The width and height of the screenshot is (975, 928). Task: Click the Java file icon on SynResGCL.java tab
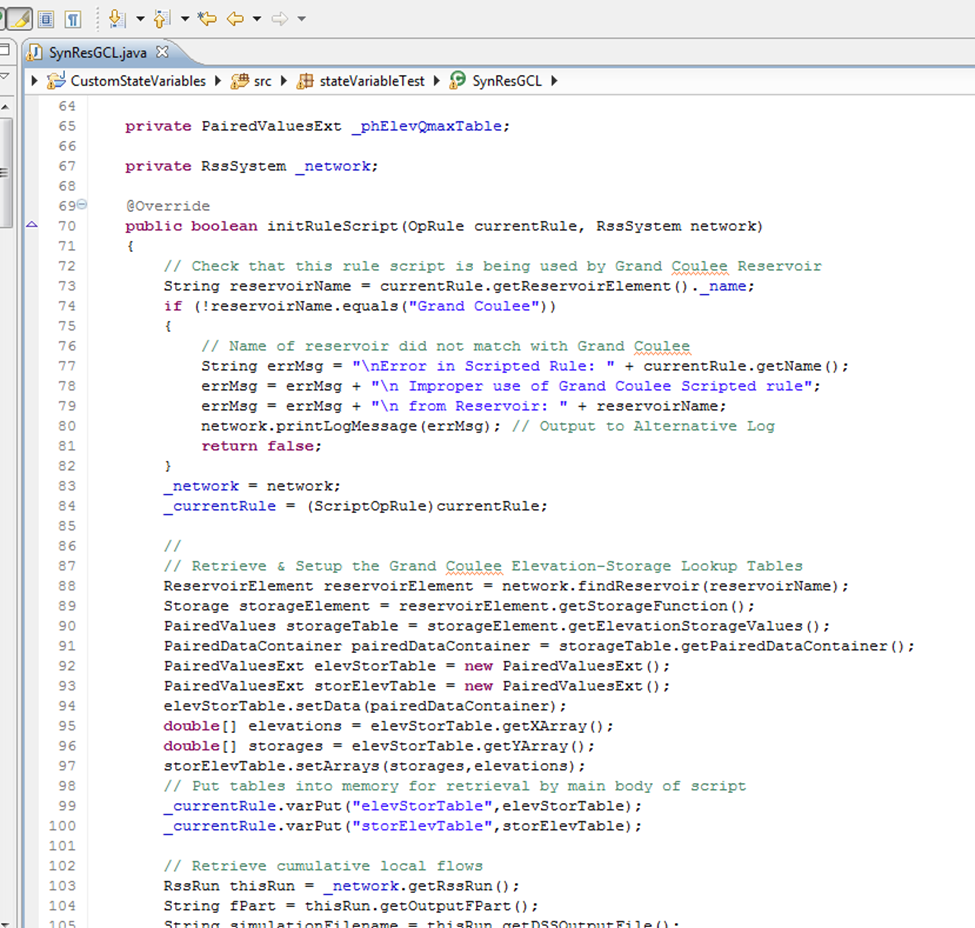coord(35,52)
